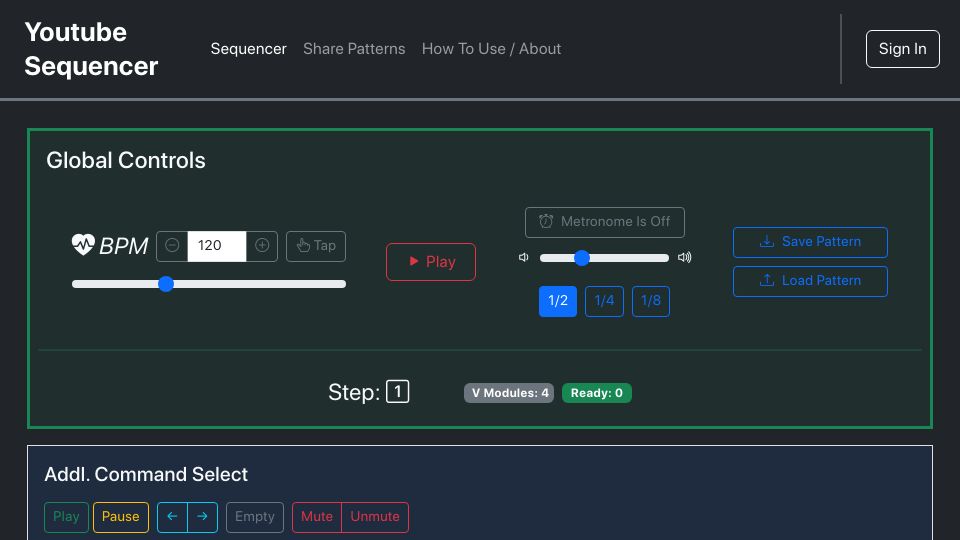Start playback with the red Play button
Viewport: 960px width, 540px height.
click(431, 262)
